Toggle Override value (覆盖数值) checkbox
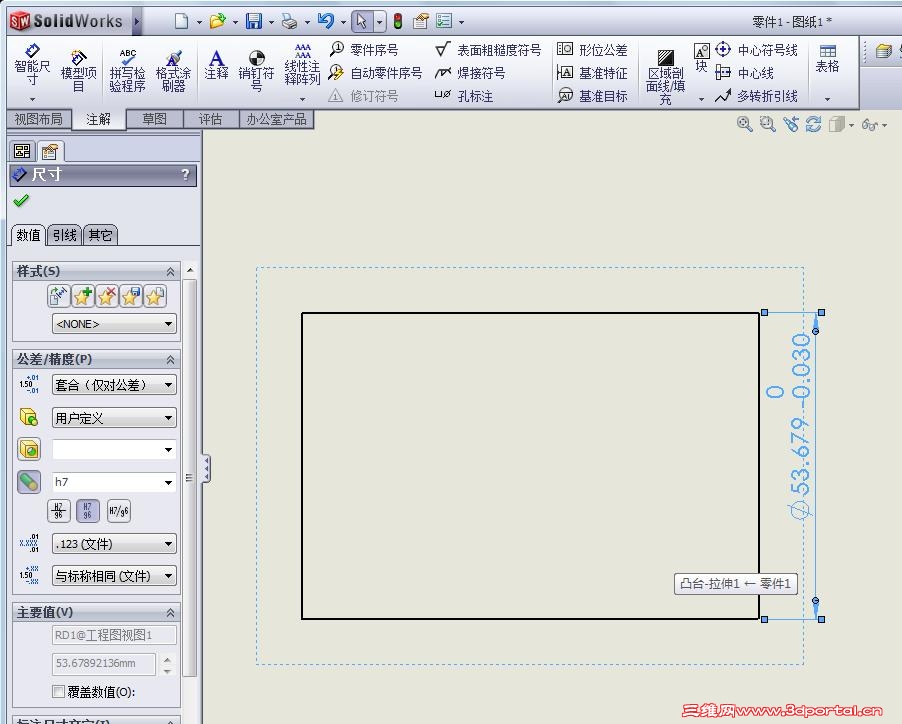 click(x=58, y=691)
